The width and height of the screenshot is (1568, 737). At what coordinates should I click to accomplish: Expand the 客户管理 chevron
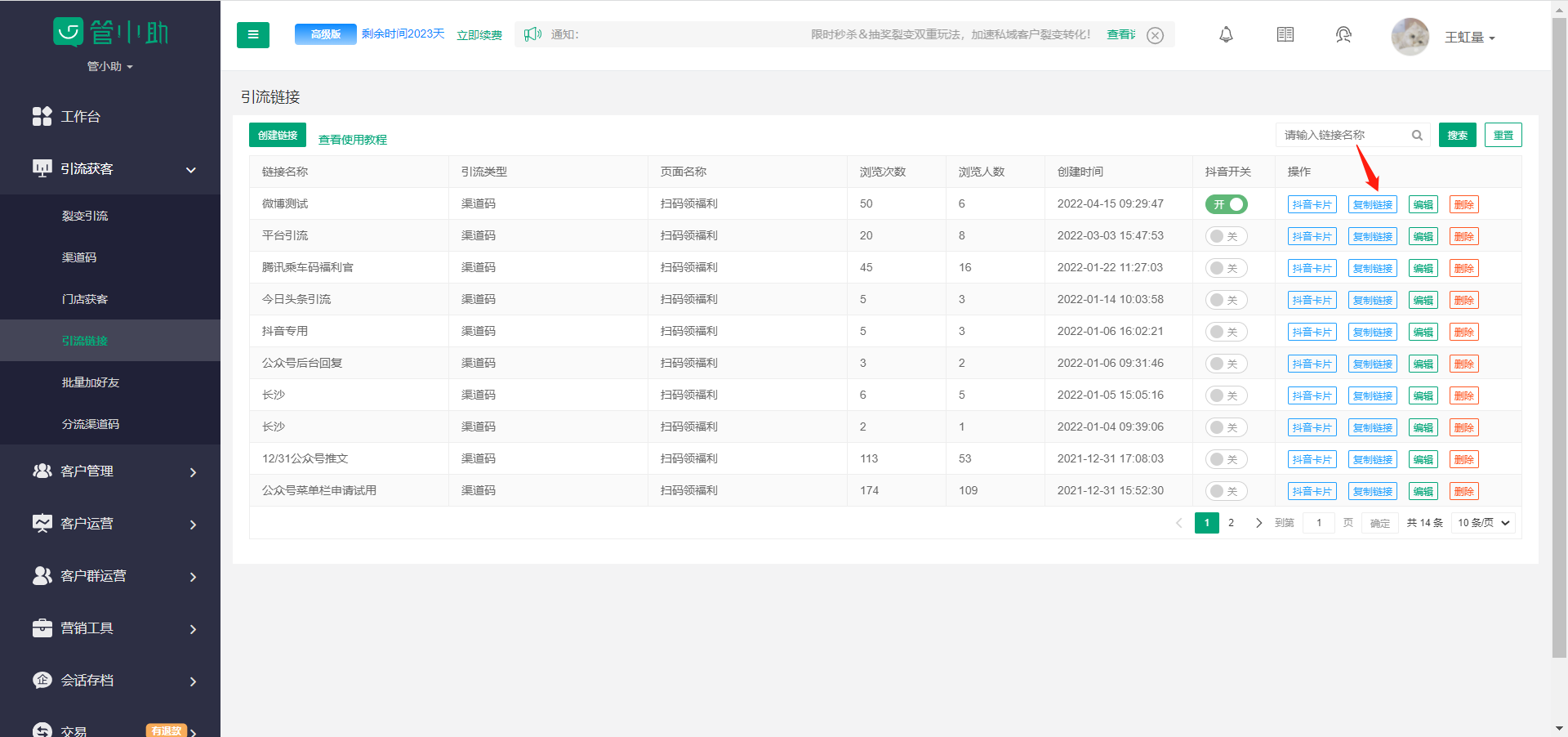193,472
